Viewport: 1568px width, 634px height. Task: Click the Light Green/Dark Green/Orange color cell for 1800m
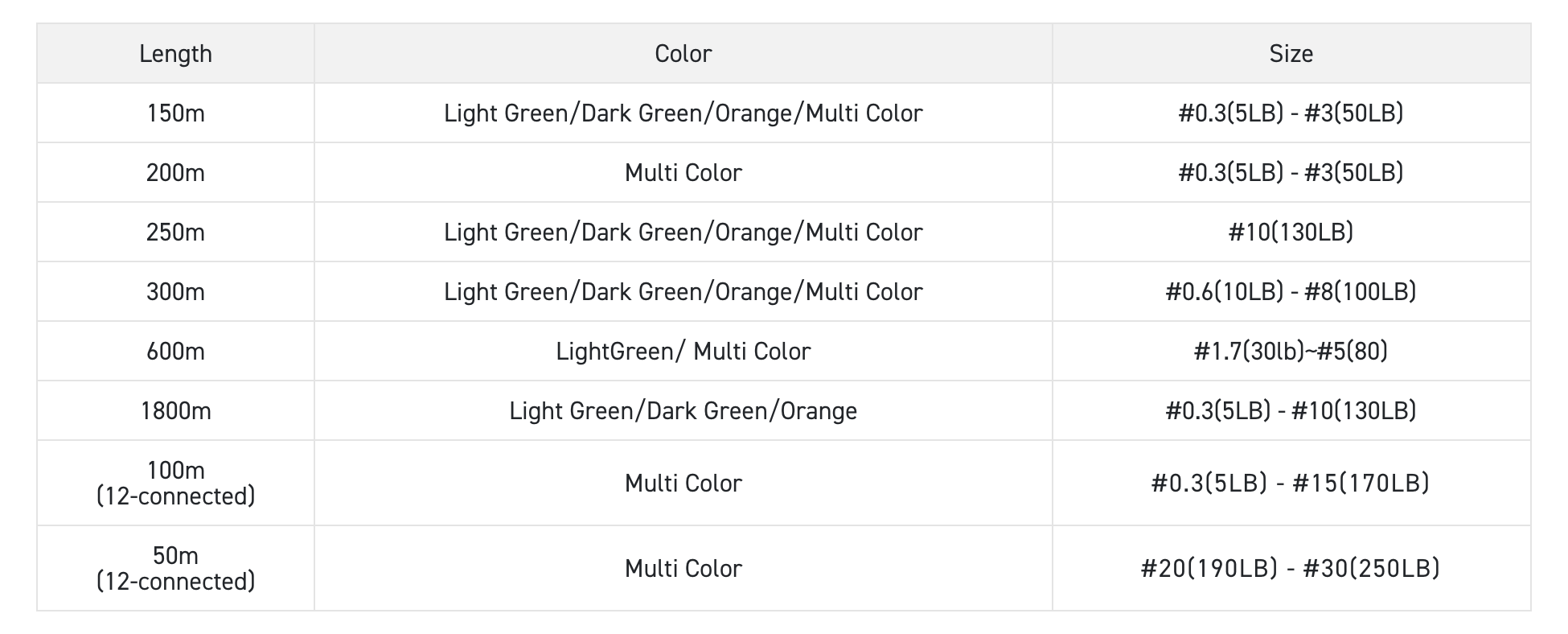(x=683, y=410)
